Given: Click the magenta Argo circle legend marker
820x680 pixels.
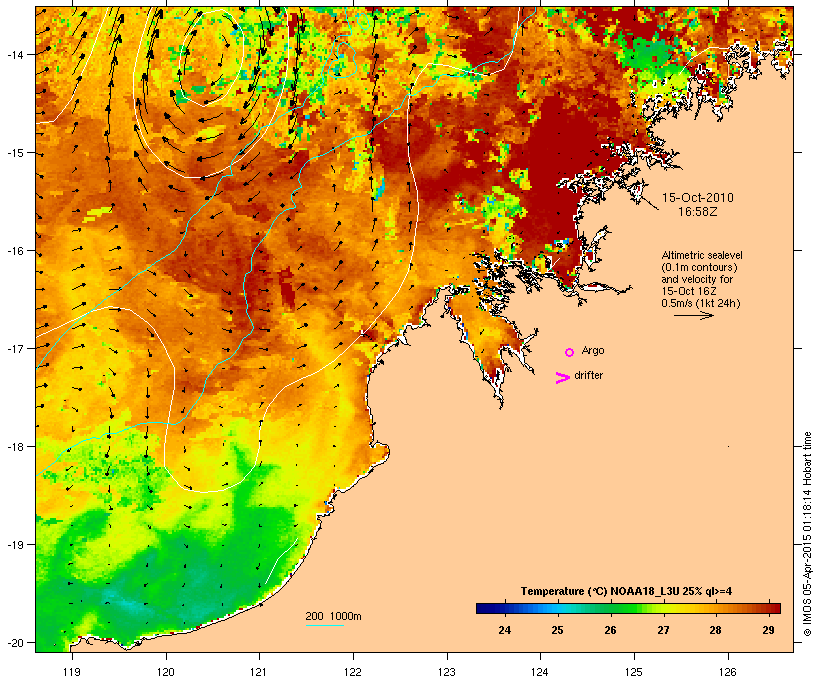Looking at the screenshot, I should 570,353.
